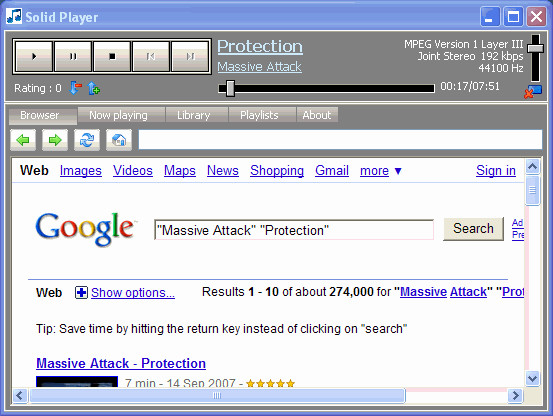Click inside the browser address bar
Viewport: 553px width, 416px height.
tap(340, 140)
